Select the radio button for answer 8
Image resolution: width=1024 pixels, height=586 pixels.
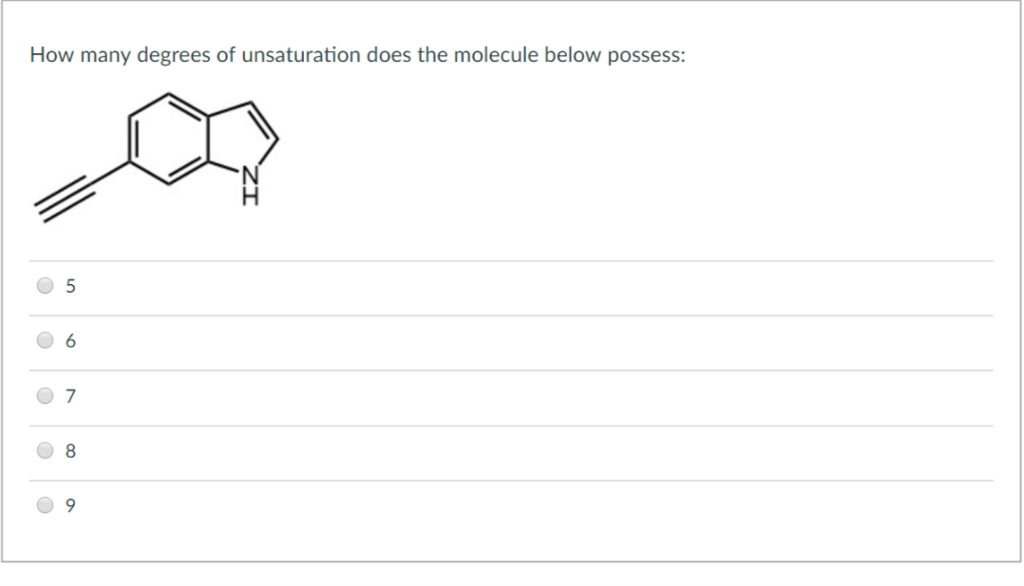point(44,451)
